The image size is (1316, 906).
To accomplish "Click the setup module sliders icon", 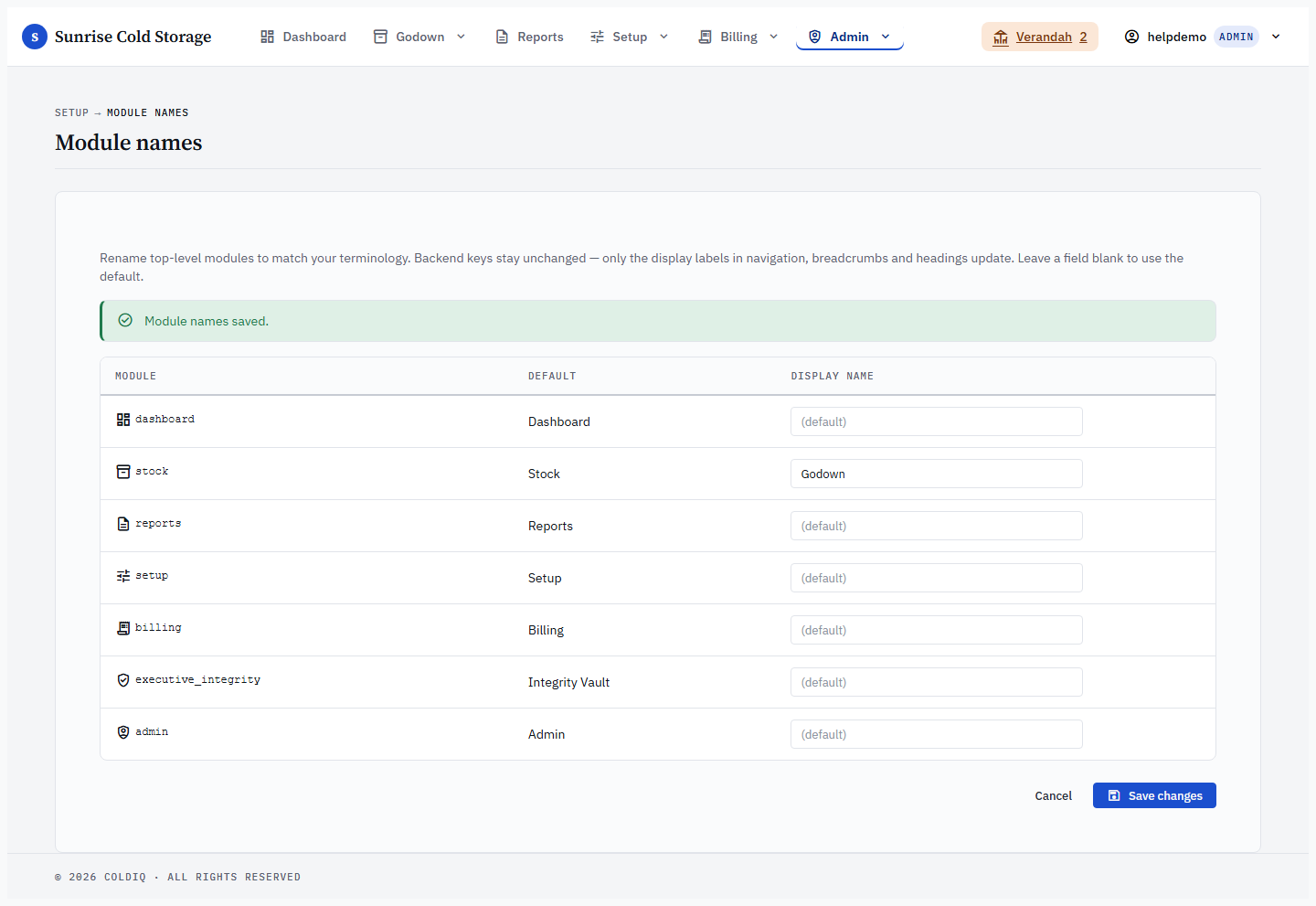I will 123,576.
